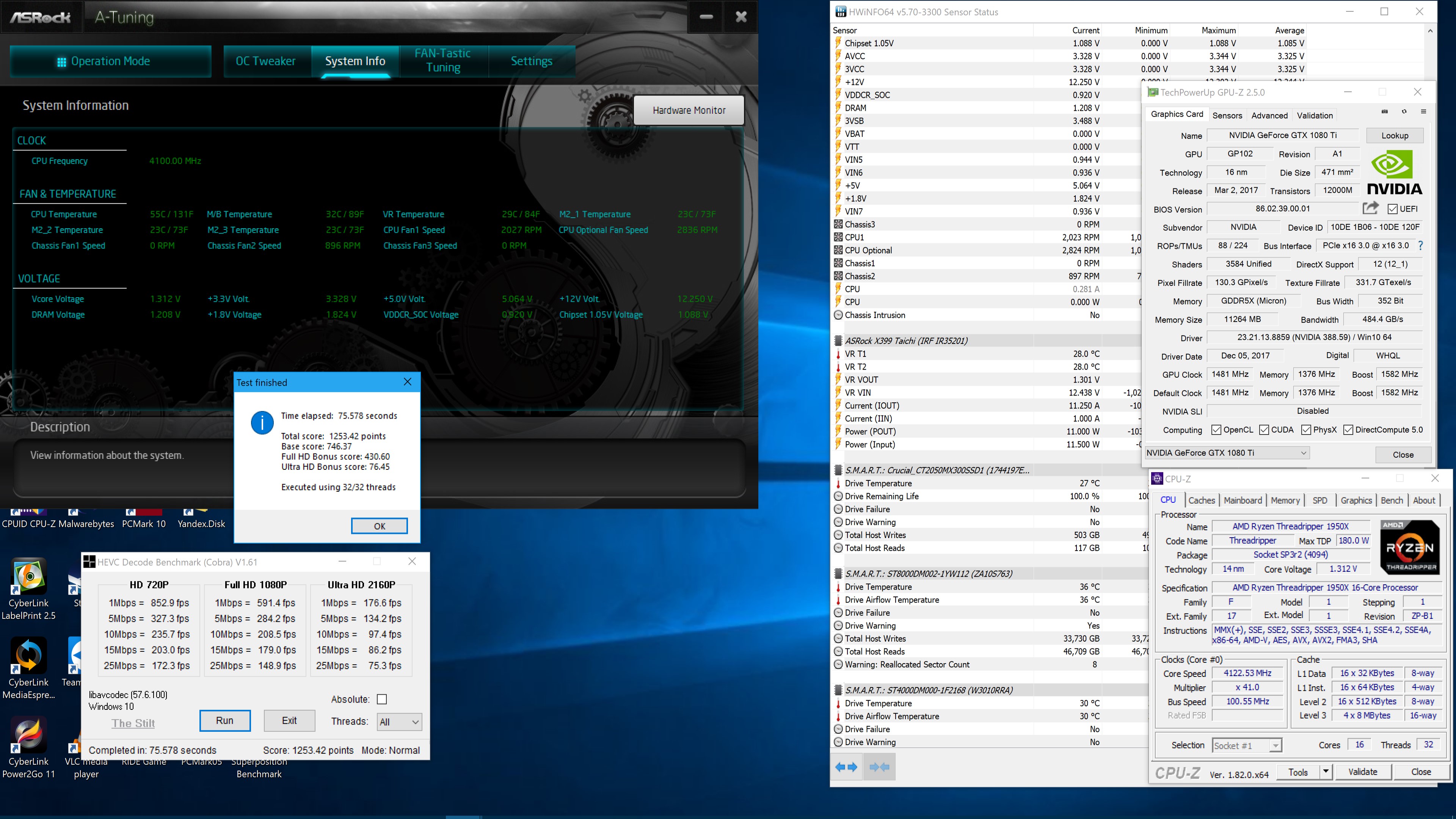Select the VDDCR_SOC sensor row in HWiNFO

(985, 95)
